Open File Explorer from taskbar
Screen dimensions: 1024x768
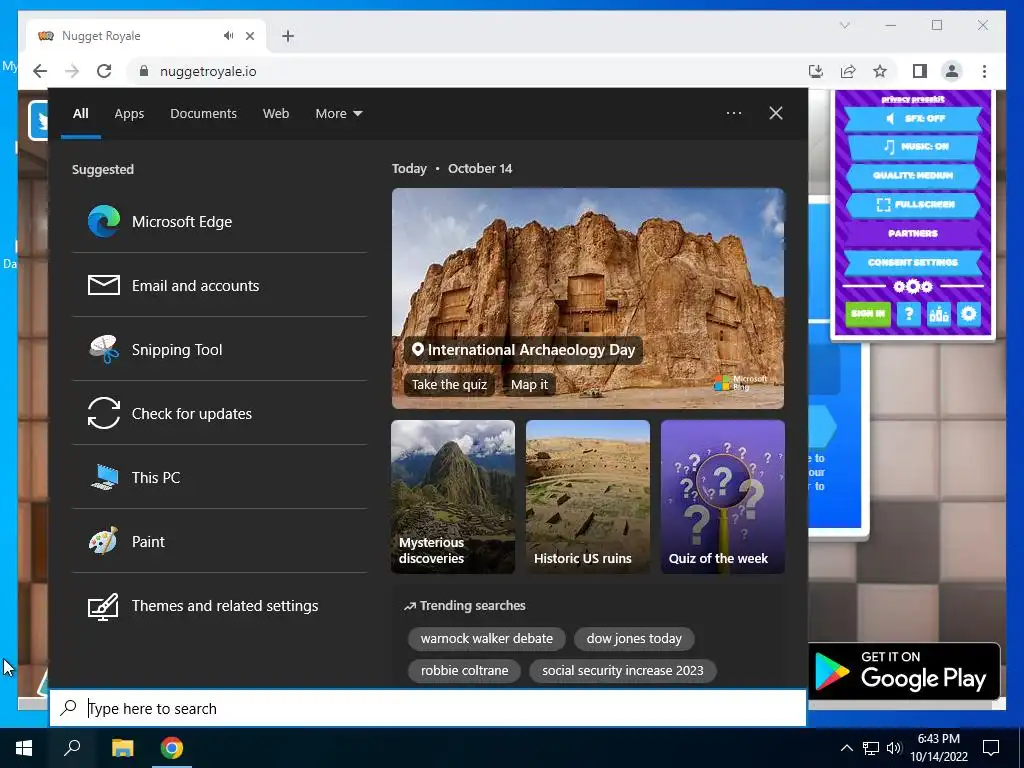tap(122, 747)
